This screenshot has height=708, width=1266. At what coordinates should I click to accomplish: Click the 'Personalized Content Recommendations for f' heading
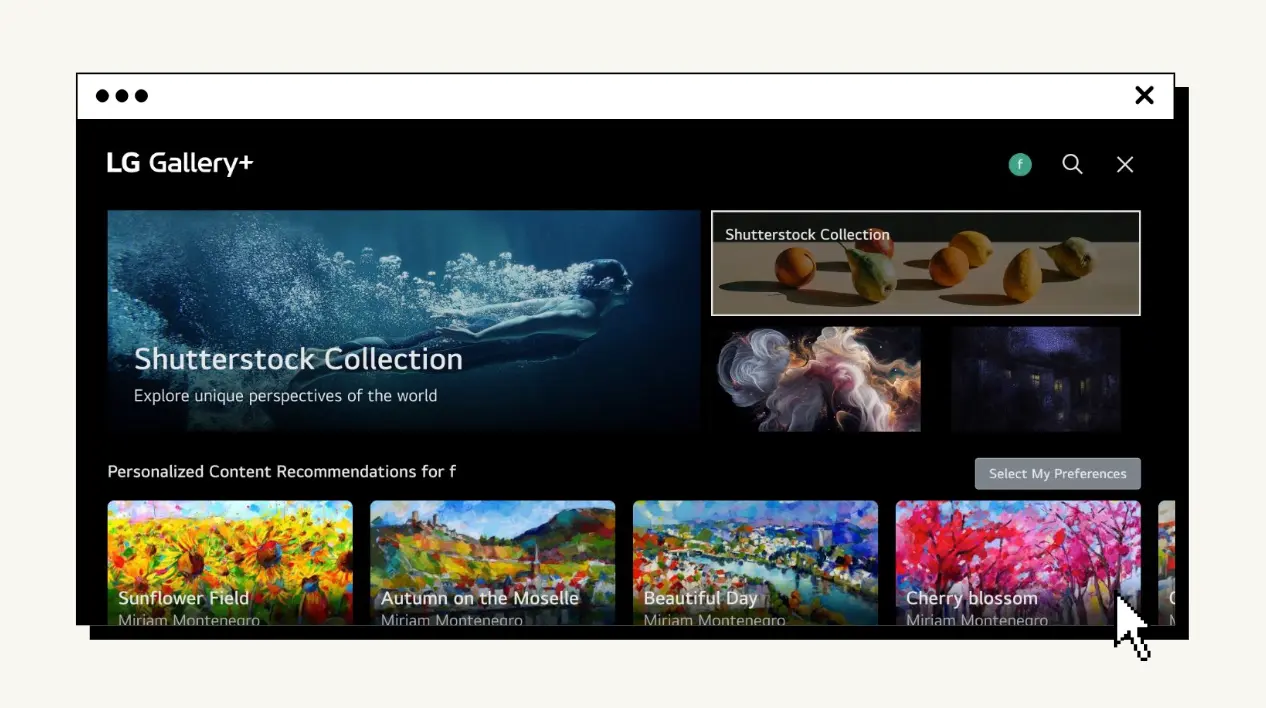tap(282, 471)
